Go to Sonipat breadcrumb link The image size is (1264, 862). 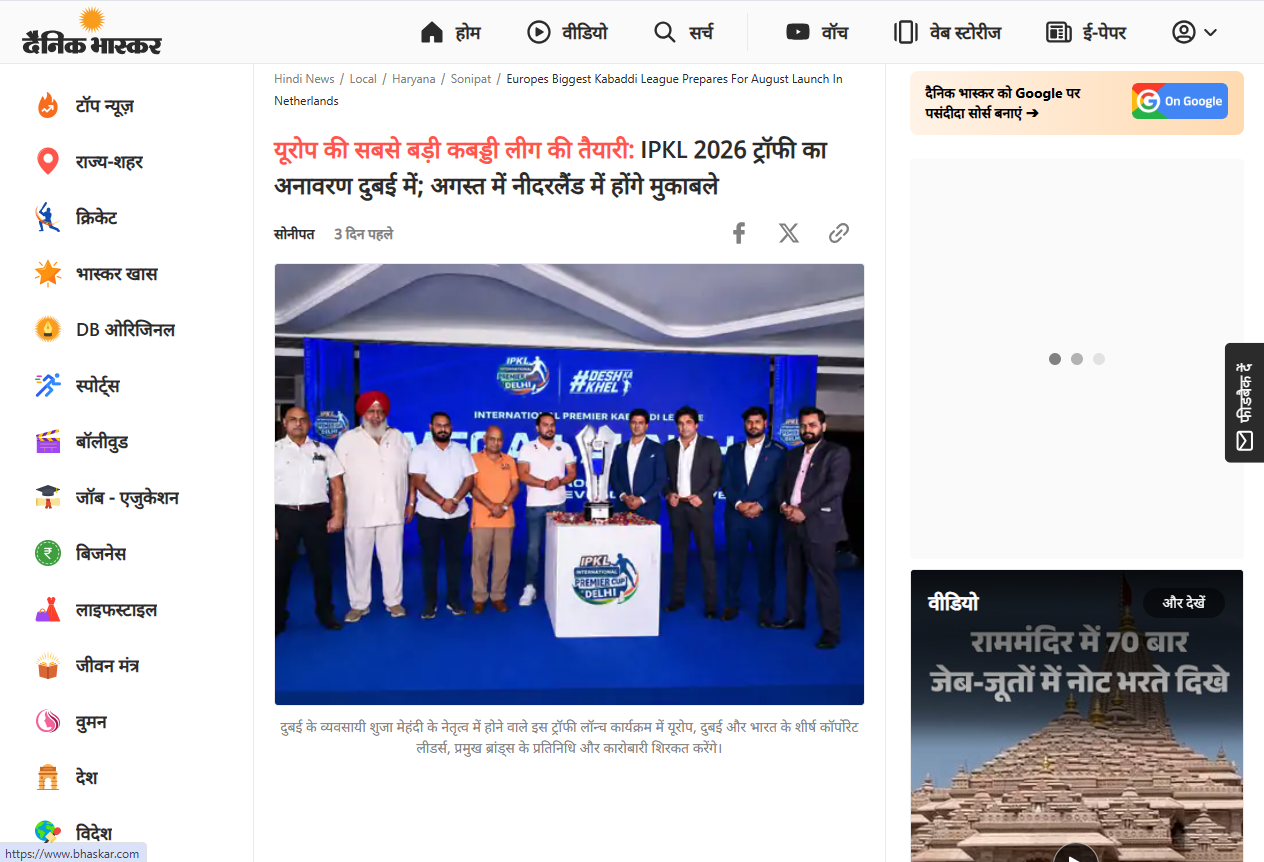click(471, 79)
